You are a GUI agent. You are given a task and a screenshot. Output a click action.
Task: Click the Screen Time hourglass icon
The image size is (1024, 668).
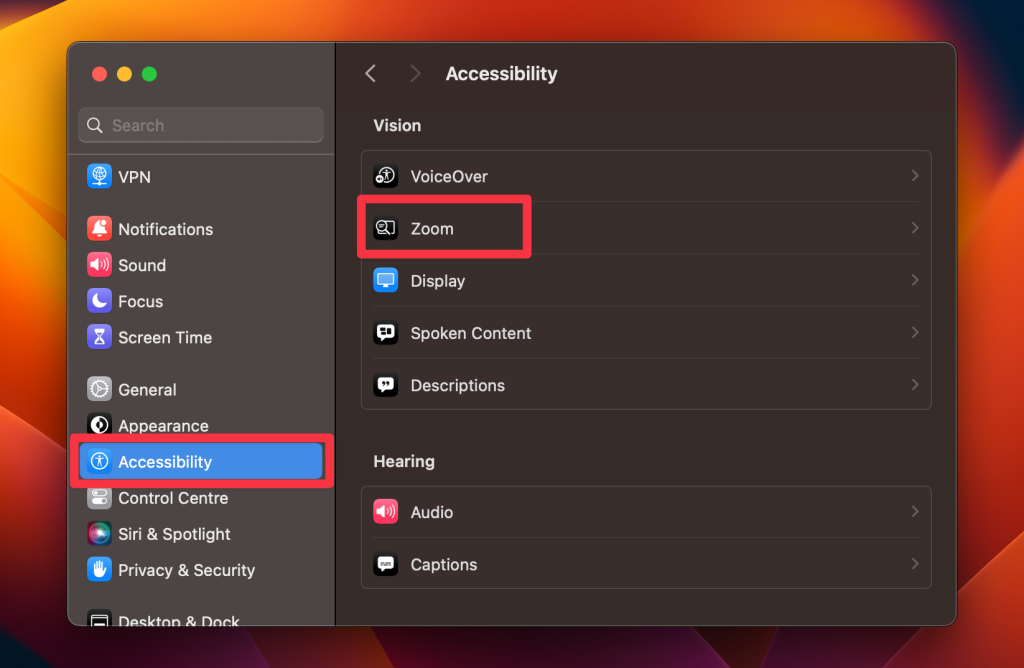99,337
